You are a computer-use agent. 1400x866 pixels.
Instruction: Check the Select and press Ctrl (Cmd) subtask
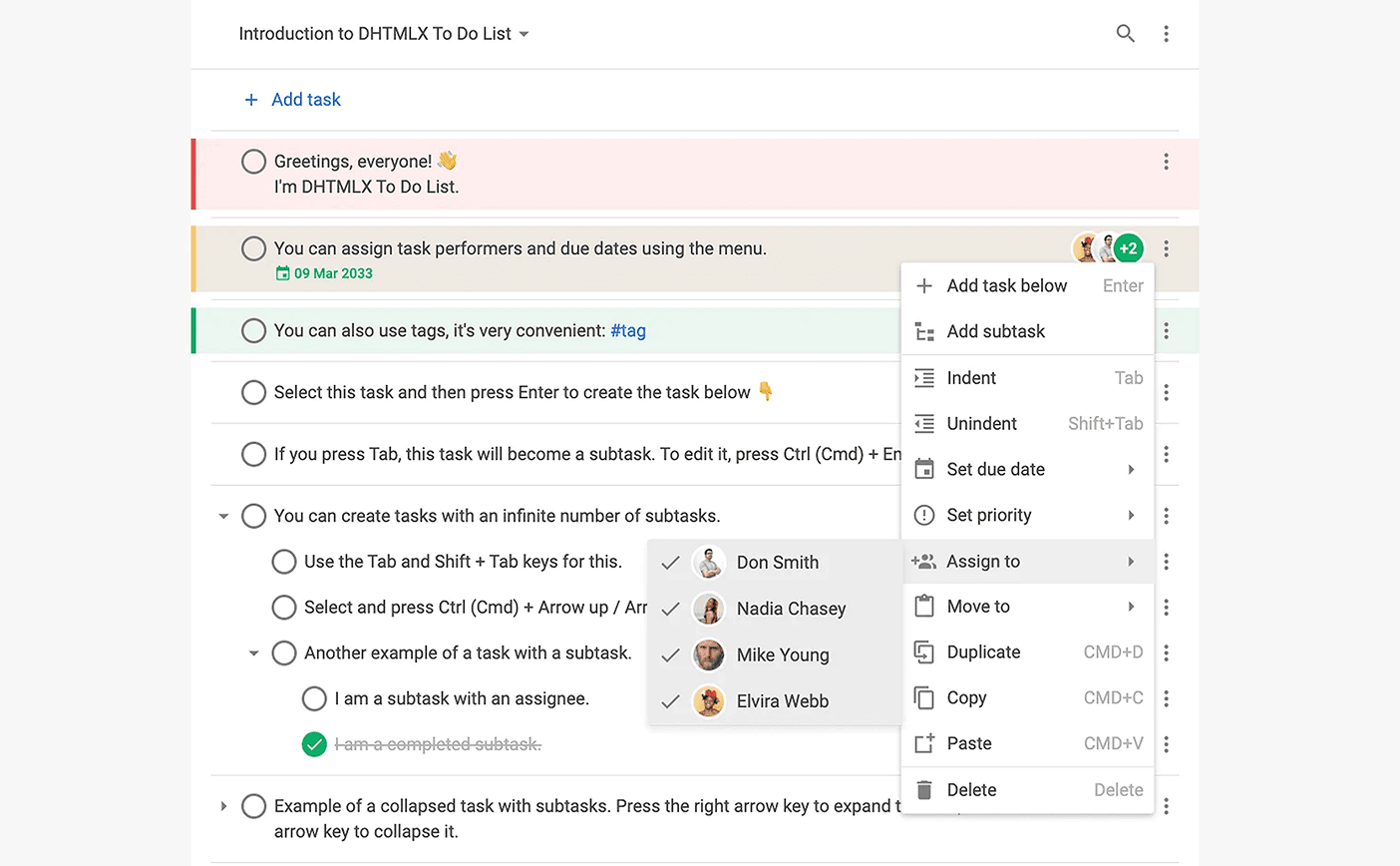pos(284,608)
